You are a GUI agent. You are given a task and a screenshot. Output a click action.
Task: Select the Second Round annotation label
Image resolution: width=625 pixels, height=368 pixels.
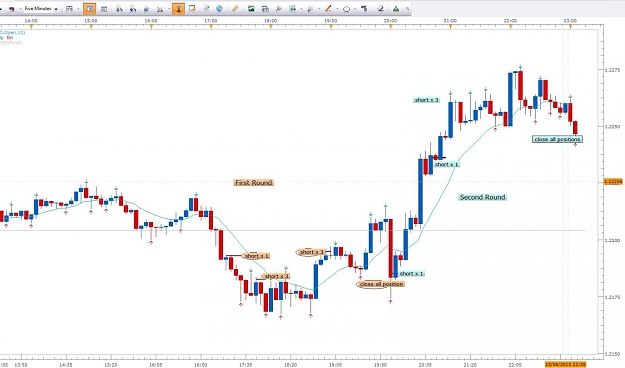tap(482, 197)
